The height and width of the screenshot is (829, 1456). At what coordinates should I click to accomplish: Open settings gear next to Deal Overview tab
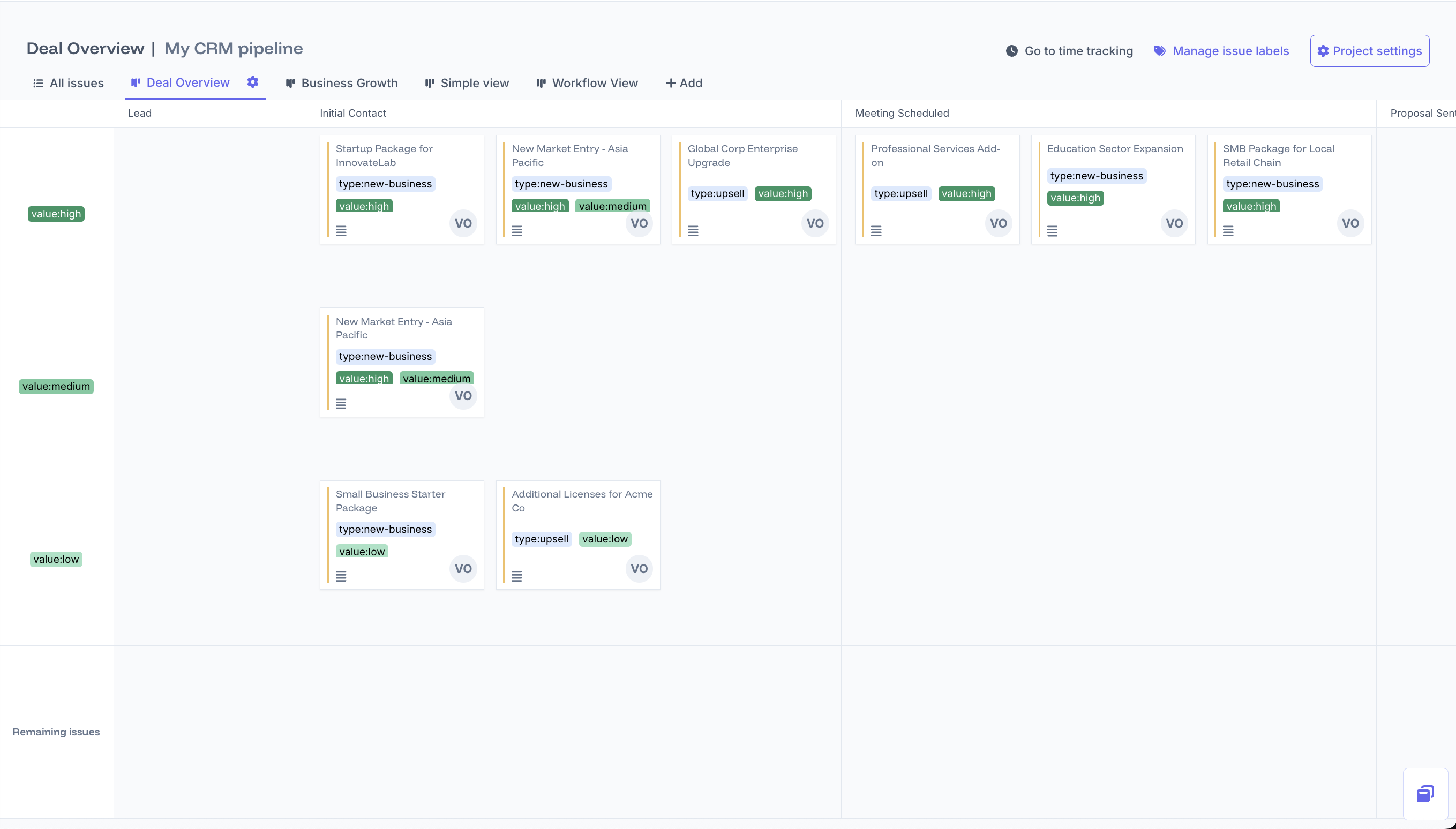(252, 82)
